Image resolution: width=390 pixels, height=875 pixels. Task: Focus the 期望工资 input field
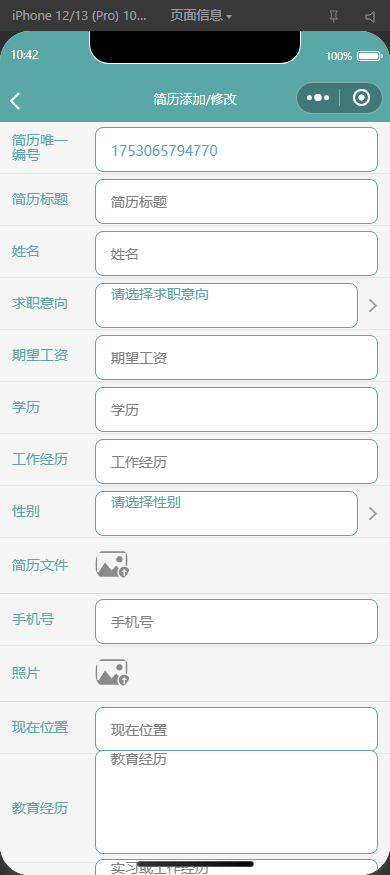pyautogui.click(x=237, y=358)
